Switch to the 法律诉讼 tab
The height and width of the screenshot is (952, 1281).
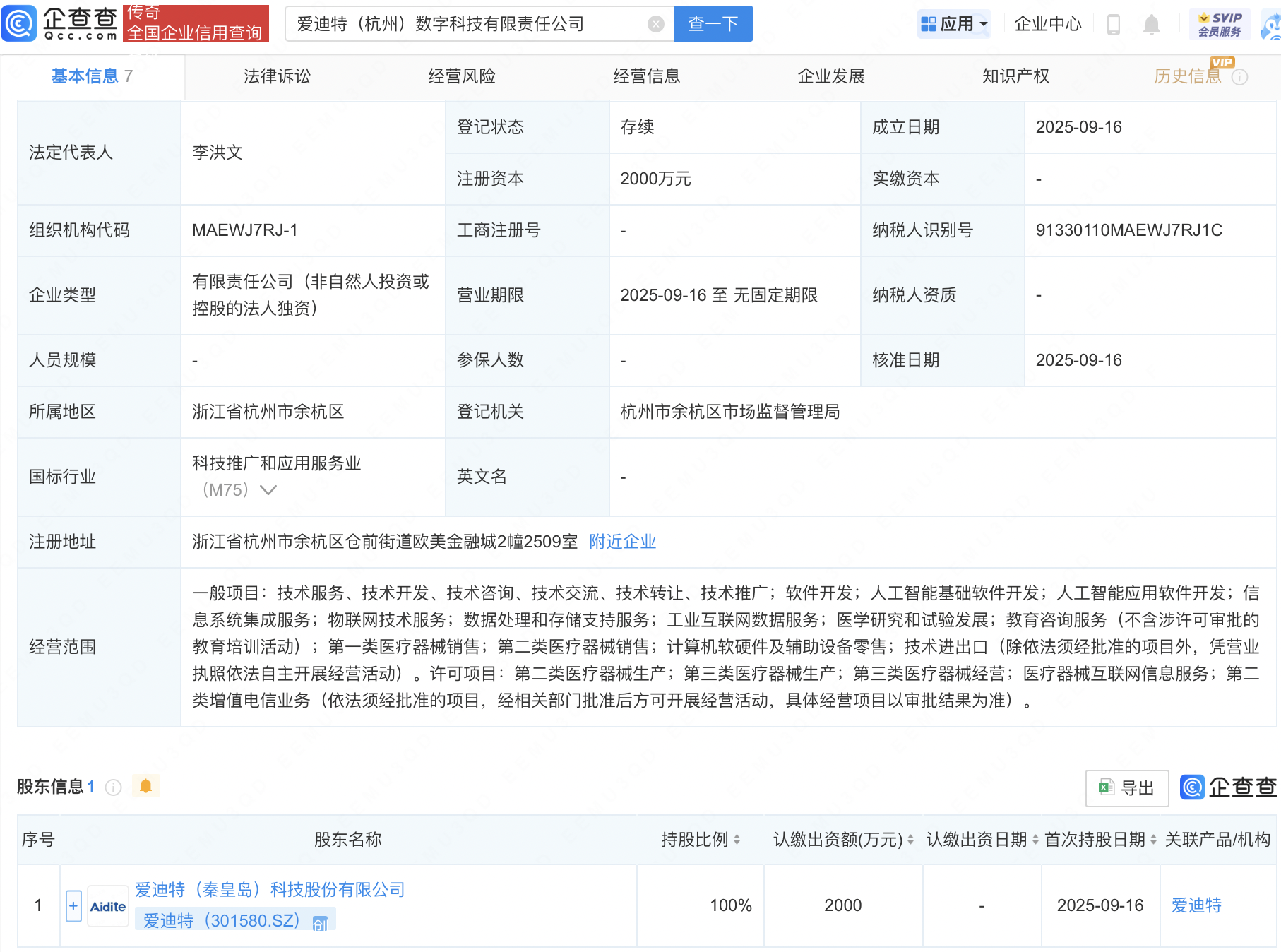[x=277, y=76]
